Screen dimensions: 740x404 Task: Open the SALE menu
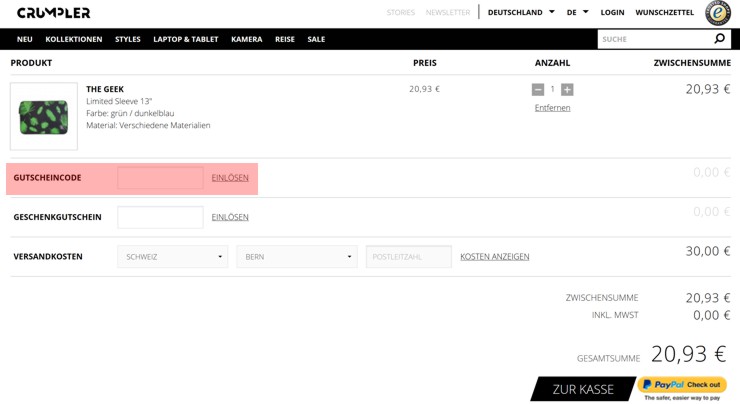pyautogui.click(x=316, y=39)
